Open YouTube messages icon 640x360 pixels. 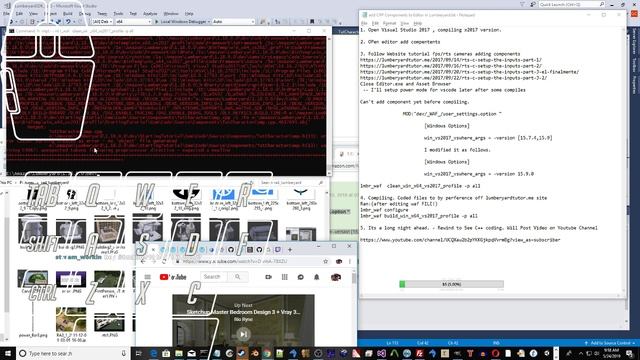point(300,277)
